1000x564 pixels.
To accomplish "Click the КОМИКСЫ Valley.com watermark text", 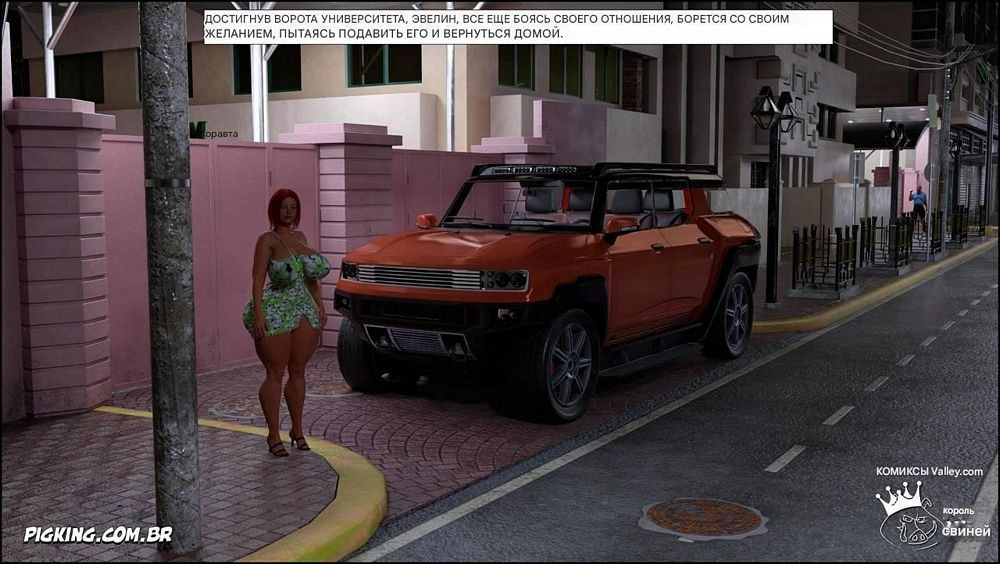I will 929,471.
